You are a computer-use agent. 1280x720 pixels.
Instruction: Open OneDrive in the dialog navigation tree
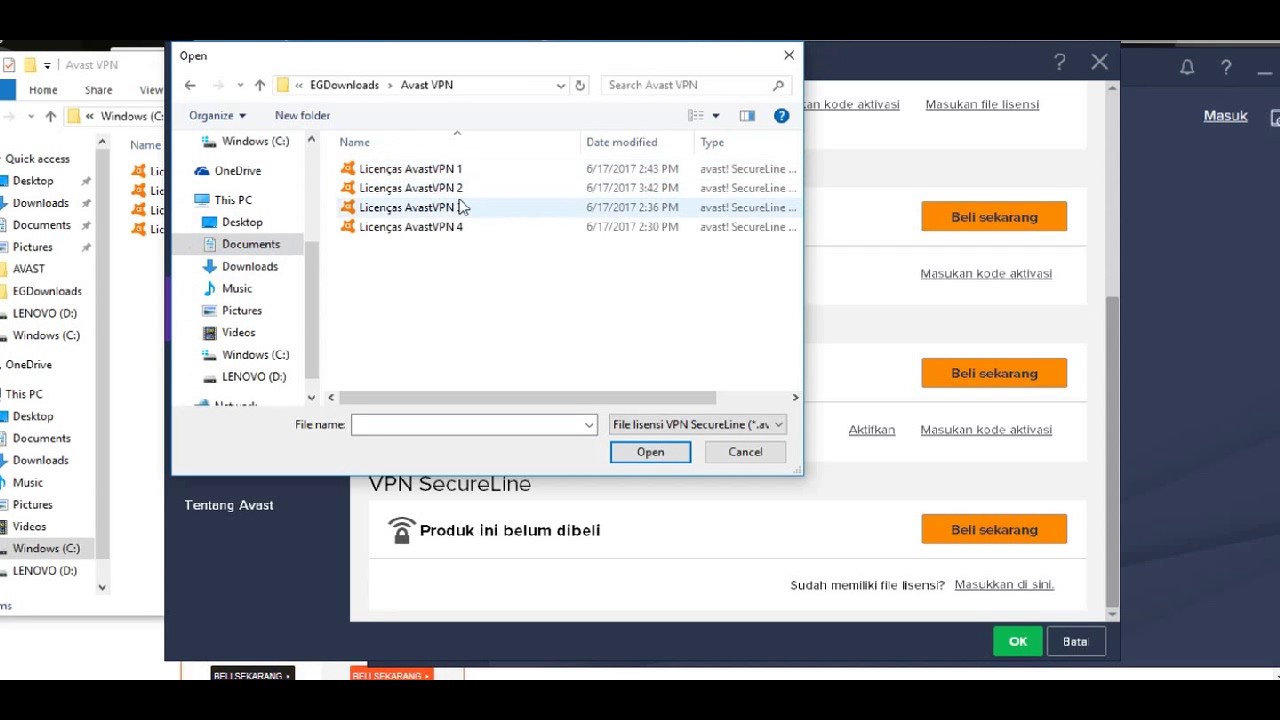(238, 171)
